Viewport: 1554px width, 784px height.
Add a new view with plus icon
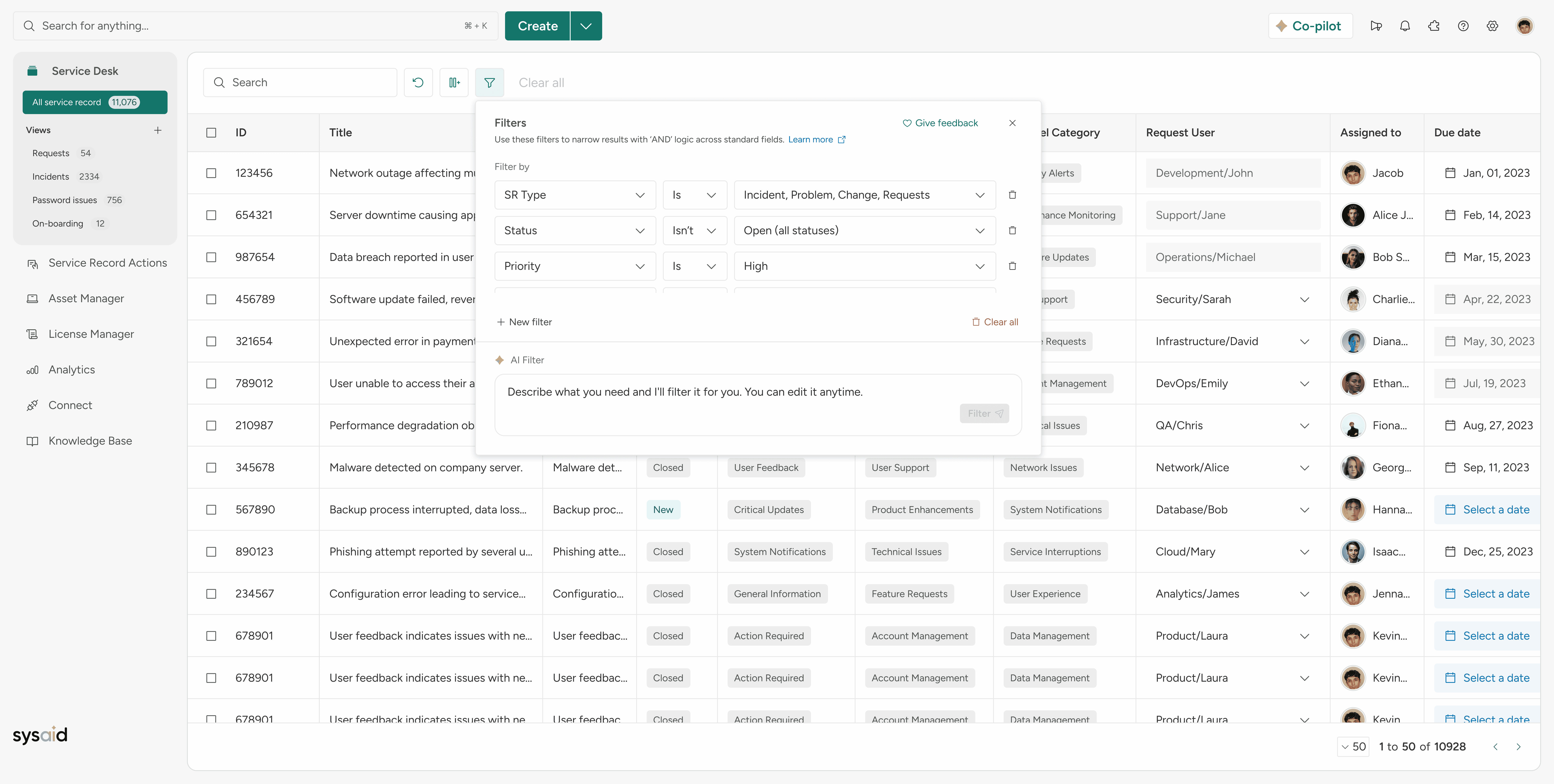pyautogui.click(x=157, y=130)
